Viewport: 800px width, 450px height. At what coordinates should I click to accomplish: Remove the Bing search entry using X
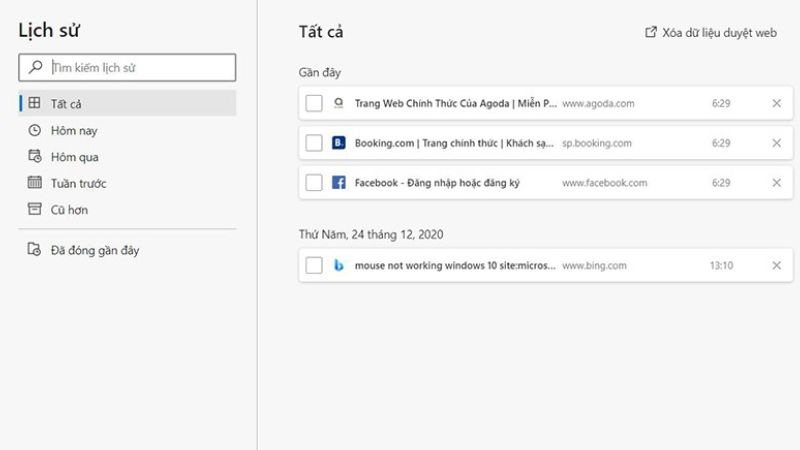776,266
